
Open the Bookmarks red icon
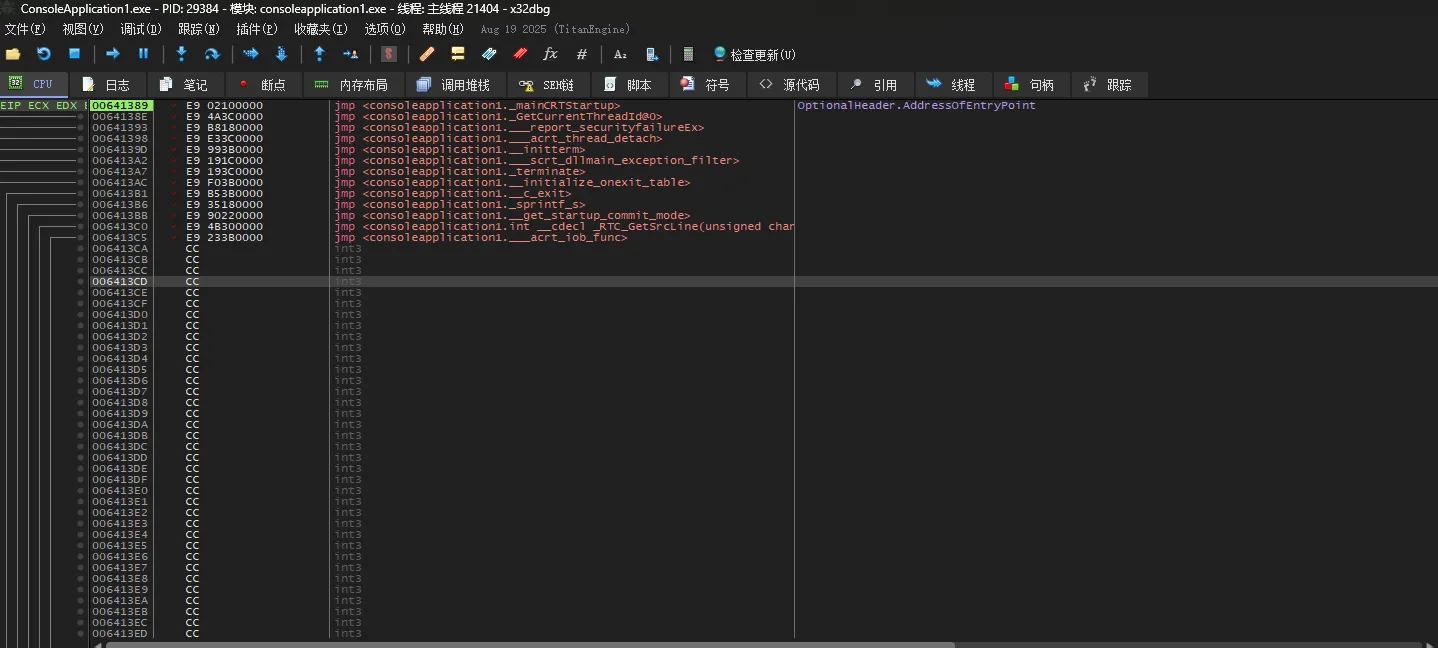click(x=520, y=54)
